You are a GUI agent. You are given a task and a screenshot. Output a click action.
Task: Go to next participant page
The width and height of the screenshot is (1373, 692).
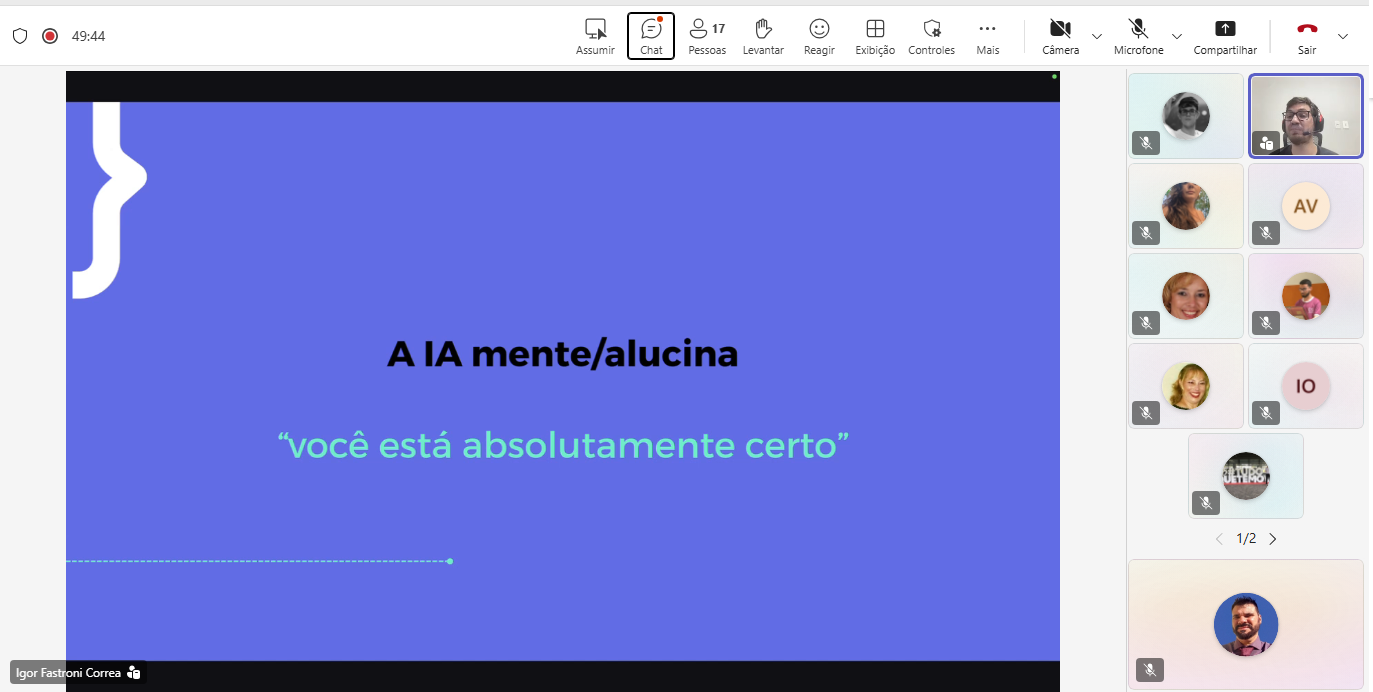(x=1273, y=539)
